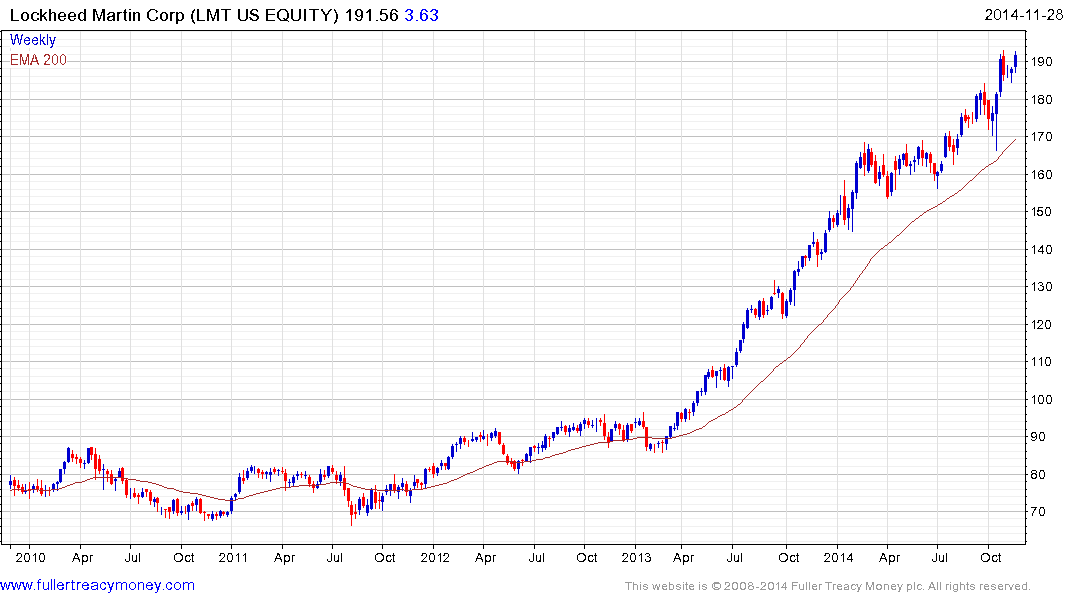
Task: Click the 150 price axis label
Action: click(x=1041, y=211)
